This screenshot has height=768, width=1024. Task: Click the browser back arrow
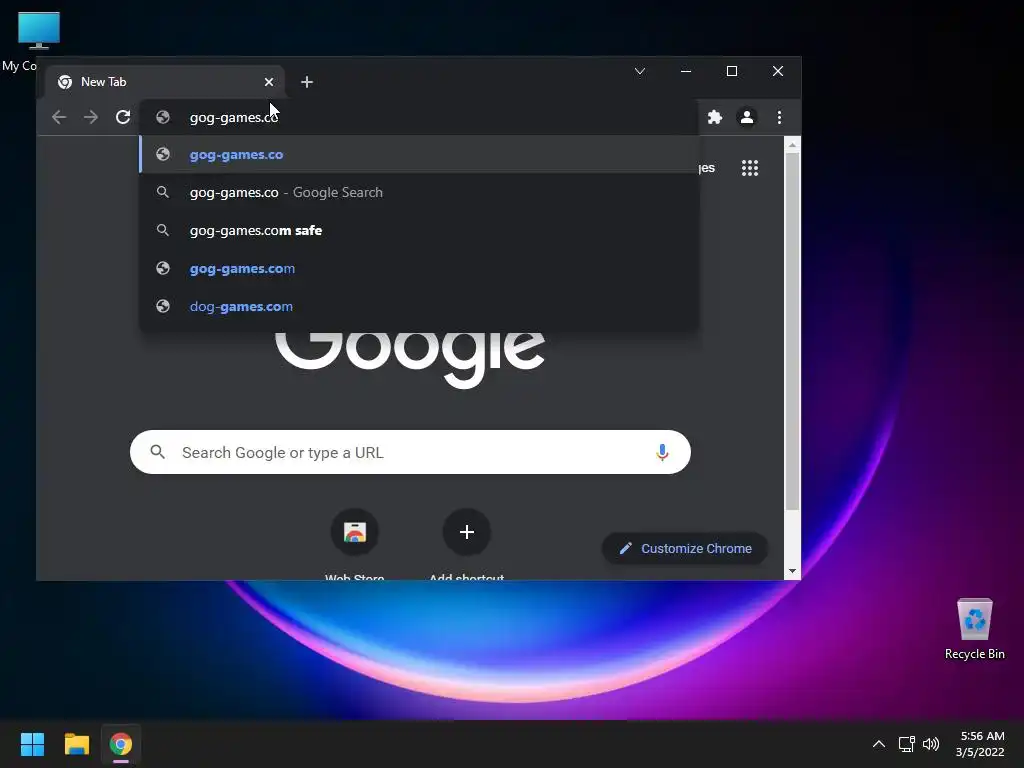pos(59,117)
